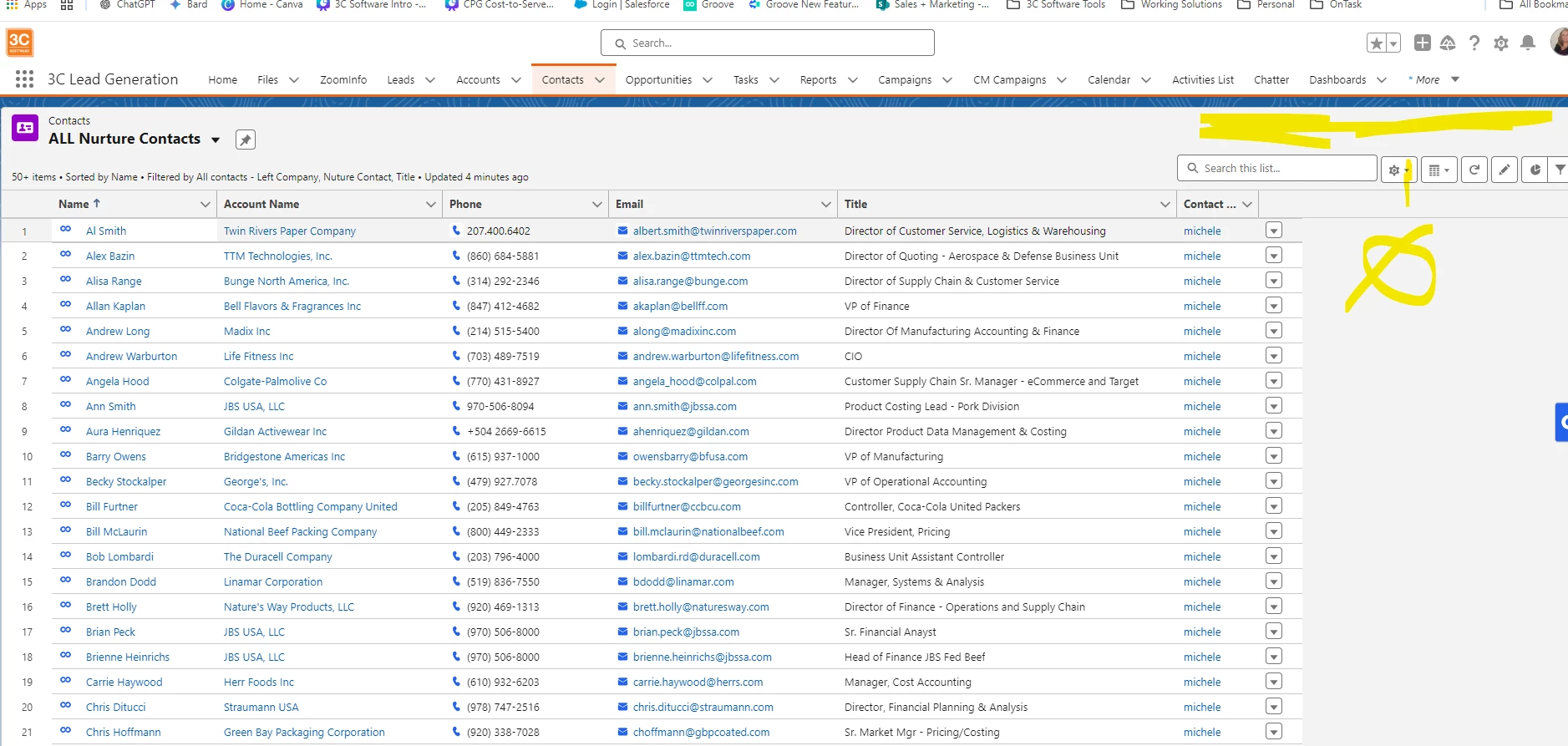This screenshot has height=746, width=1568.
Task: Open the 3C Software Tools bookmark folder
Action: pyautogui.click(x=1056, y=4)
